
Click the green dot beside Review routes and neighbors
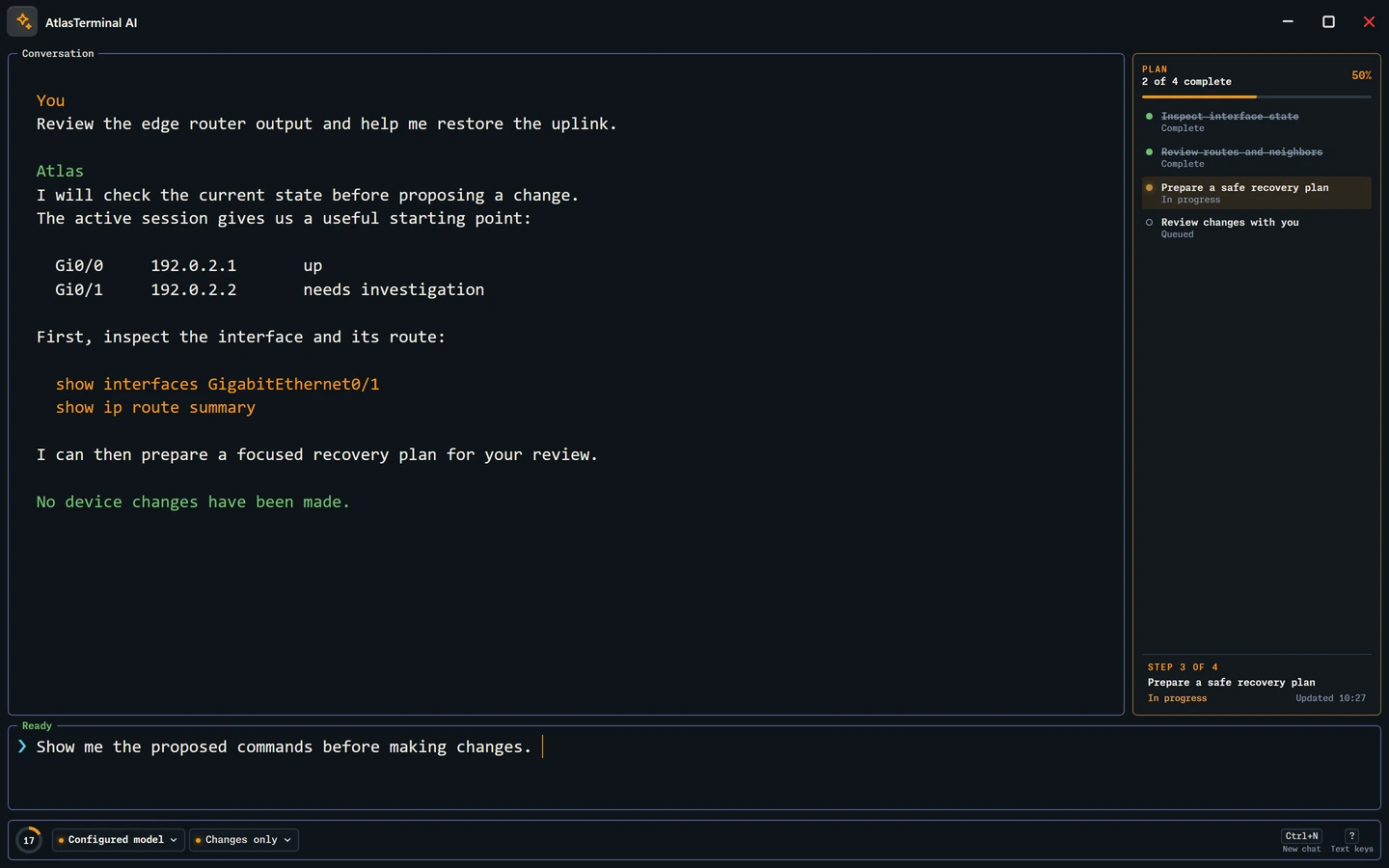[x=1149, y=152]
